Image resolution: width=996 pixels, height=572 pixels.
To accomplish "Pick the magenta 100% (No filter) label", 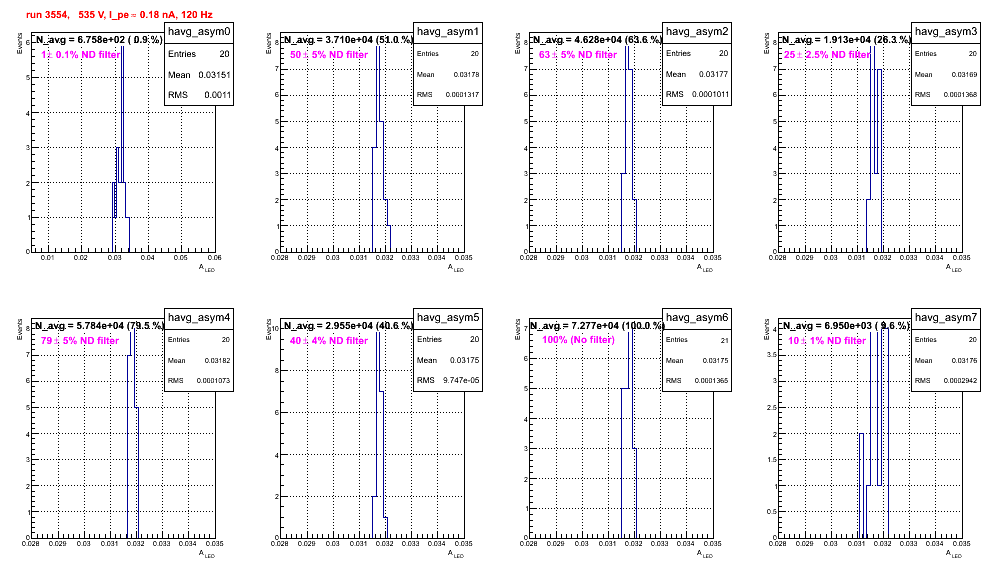I will [578, 340].
